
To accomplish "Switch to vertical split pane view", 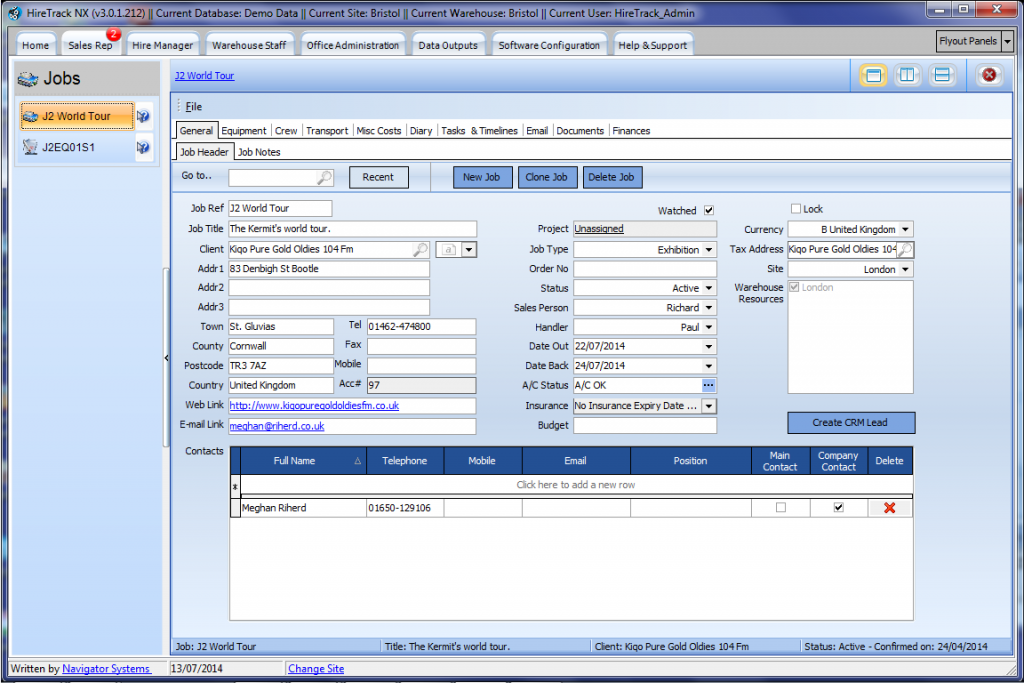I will point(908,74).
